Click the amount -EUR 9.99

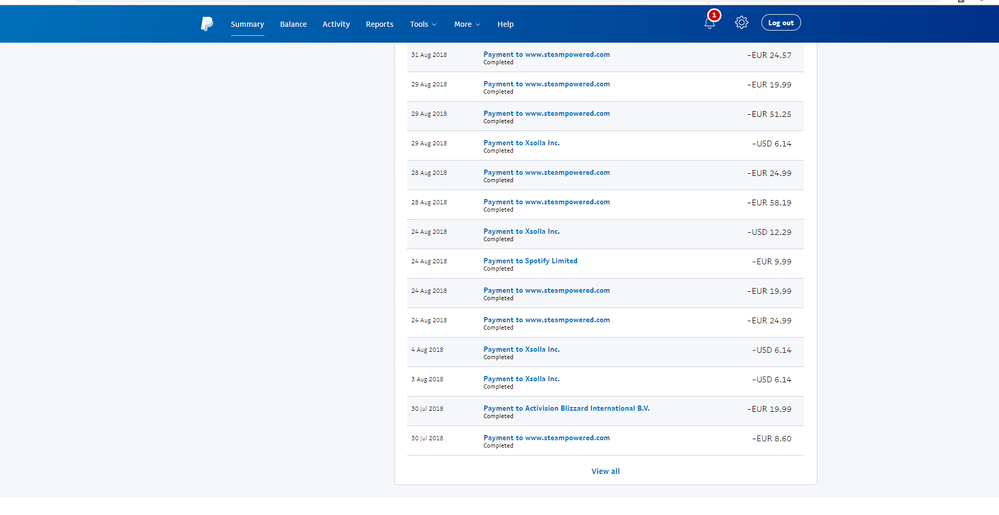tap(772, 261)
